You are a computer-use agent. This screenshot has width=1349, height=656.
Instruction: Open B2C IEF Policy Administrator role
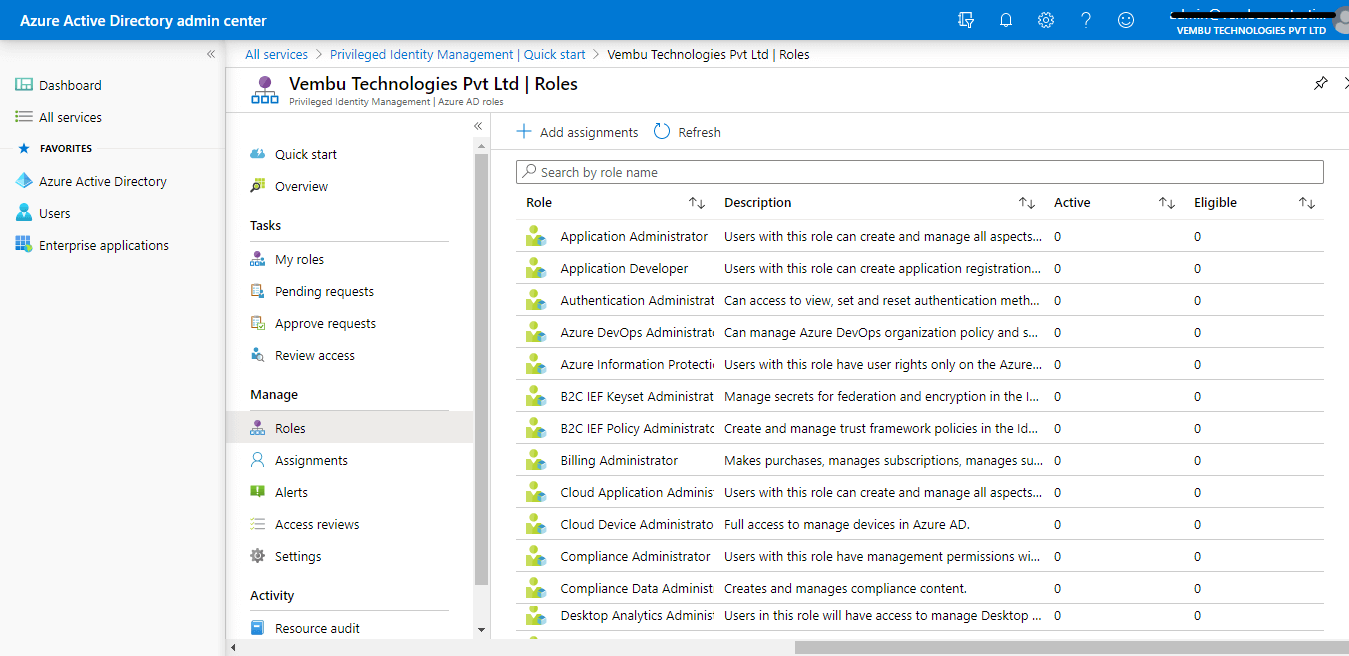pos(637,429)
